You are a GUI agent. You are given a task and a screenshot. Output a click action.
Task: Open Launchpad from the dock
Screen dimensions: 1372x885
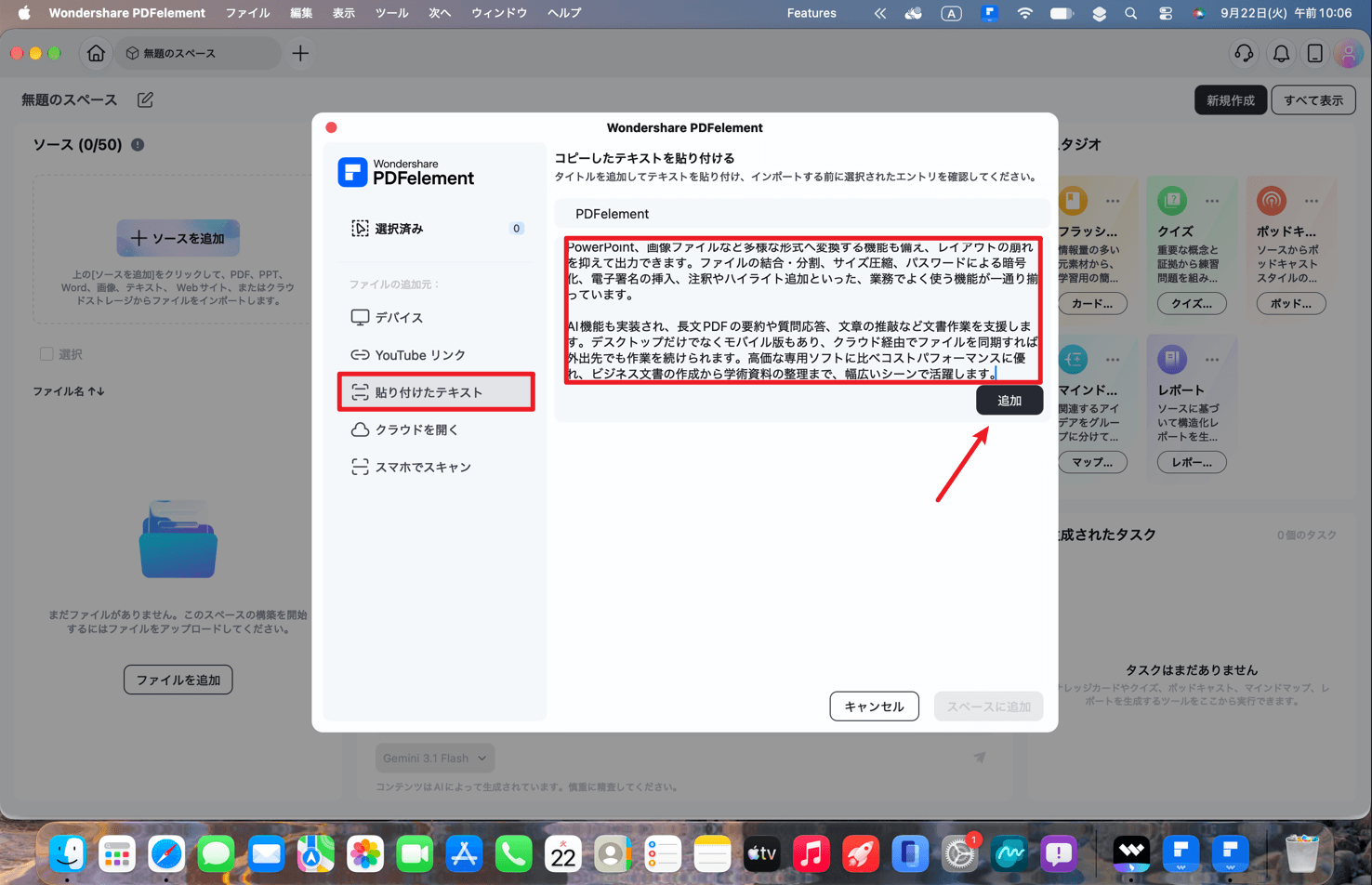tap(117, 853)
